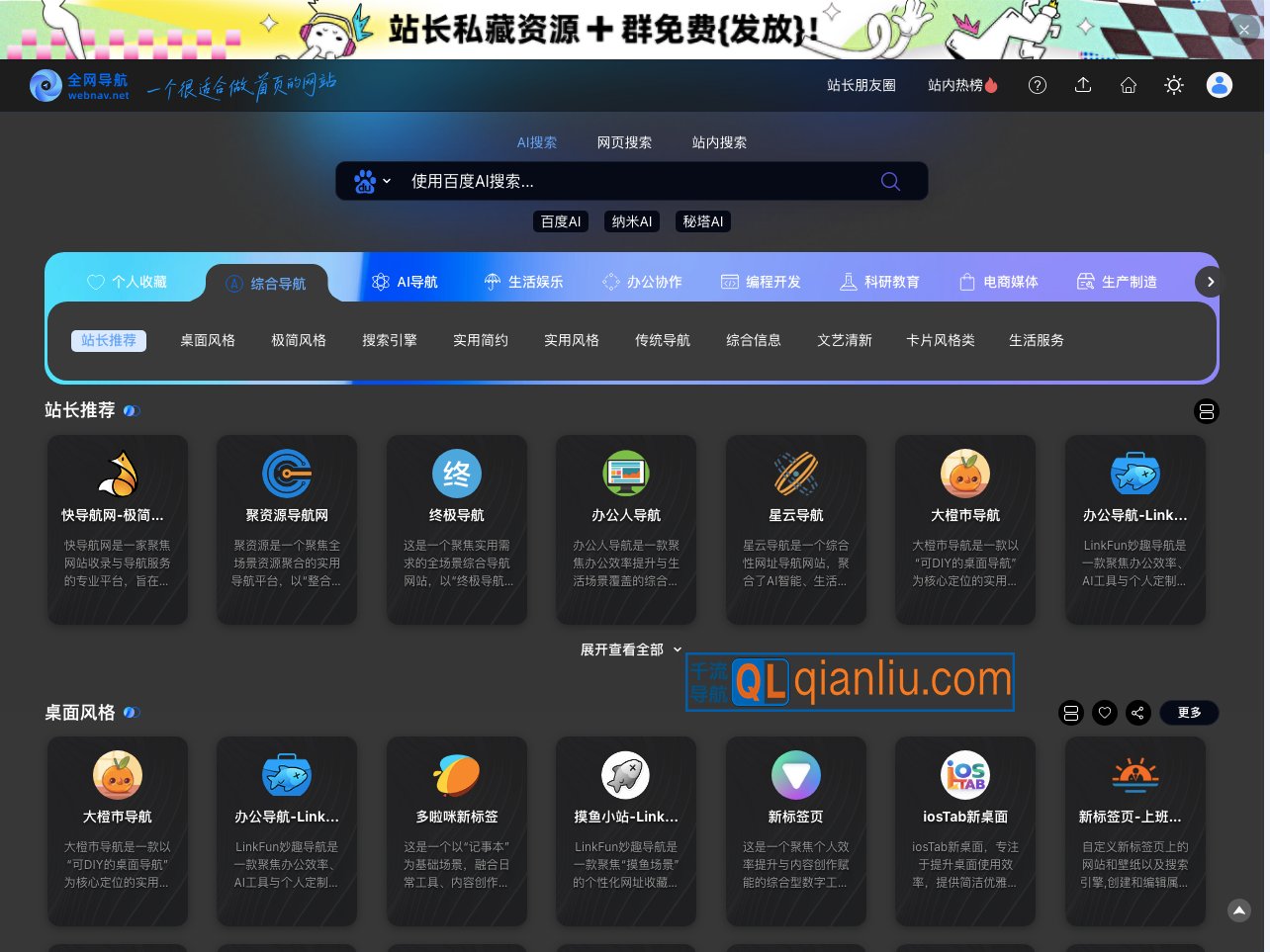1270x952 pixels.
Task: Open the 网页搜索 search tab
Action: (624, 142)
